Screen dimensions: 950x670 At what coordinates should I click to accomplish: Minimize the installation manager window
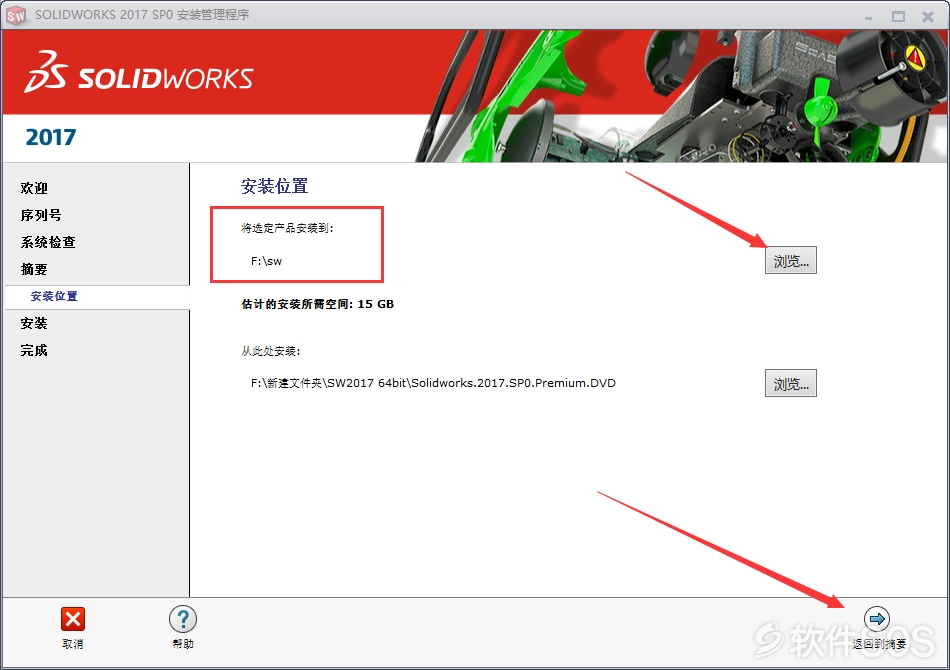[x=868, y=17]
